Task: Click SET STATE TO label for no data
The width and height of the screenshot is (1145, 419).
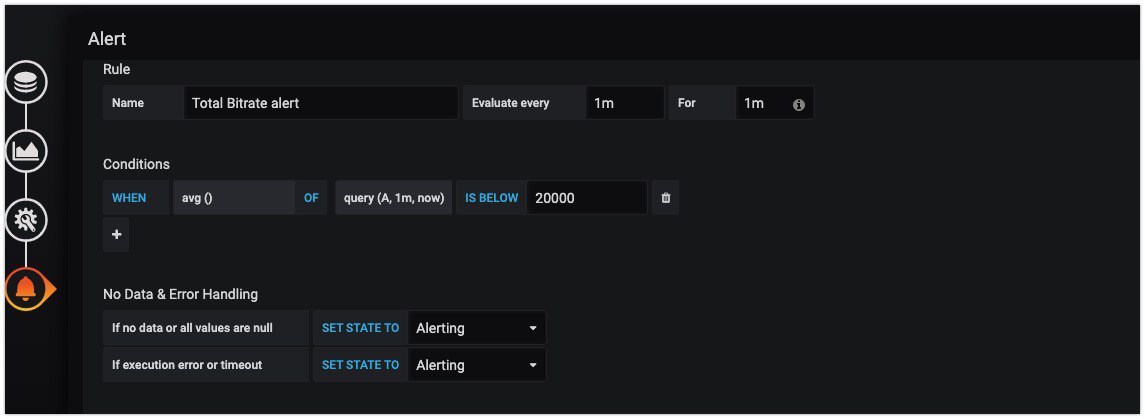Action: 360,328
